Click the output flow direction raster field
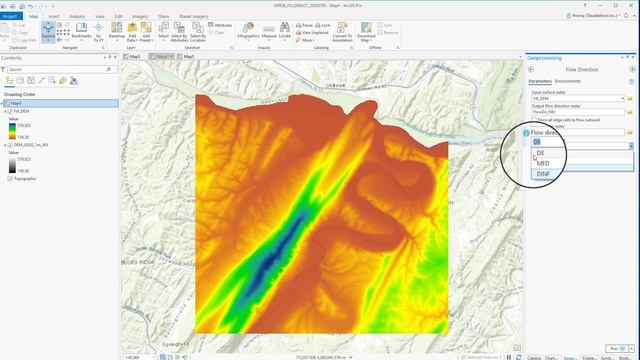Image resolution: width=640 pixels, height=360 pixels. tap(578, 112)
